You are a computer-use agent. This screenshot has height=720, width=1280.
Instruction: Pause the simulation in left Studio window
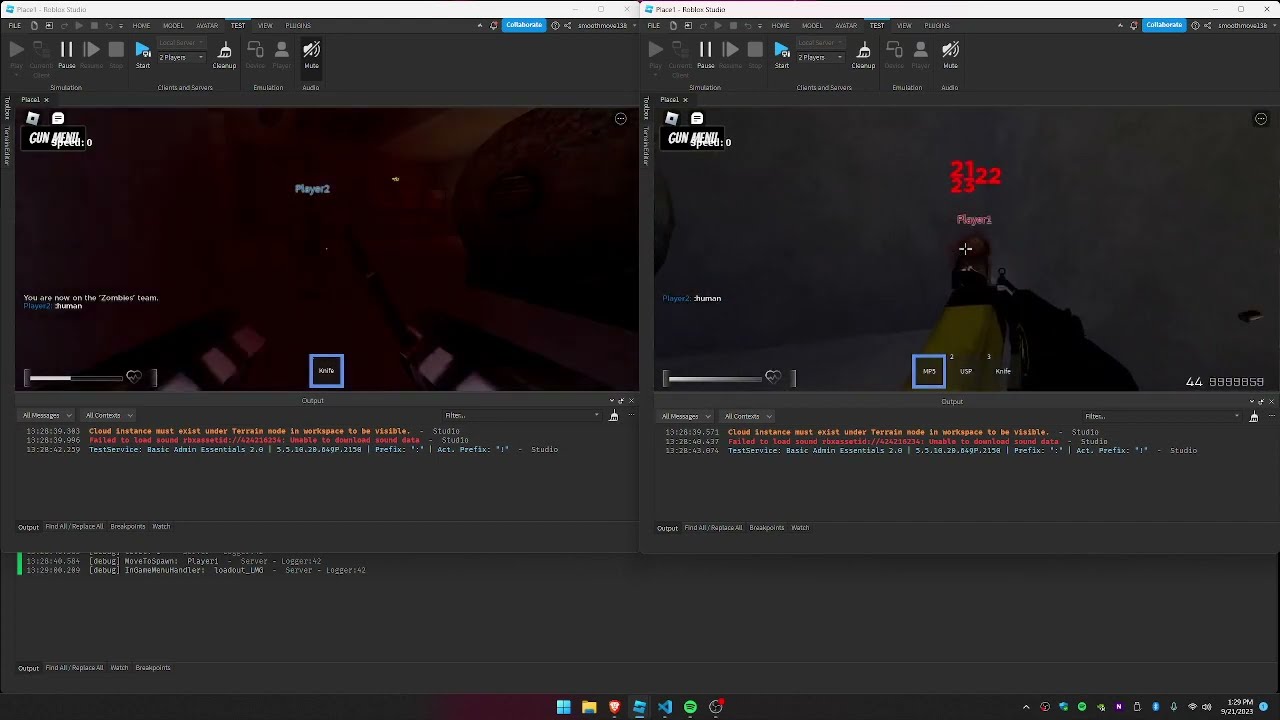pos(66,54)
